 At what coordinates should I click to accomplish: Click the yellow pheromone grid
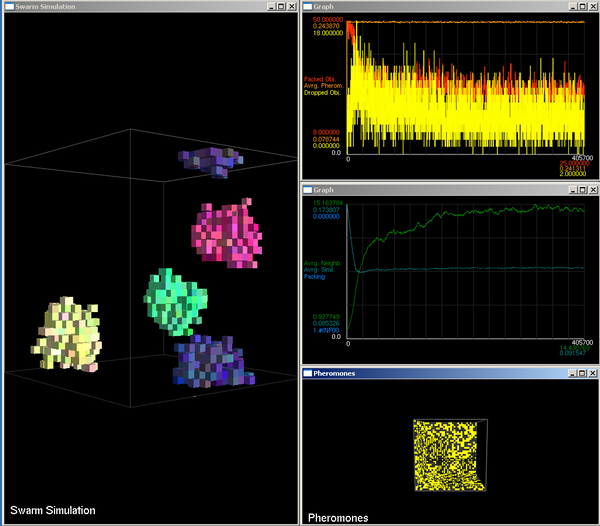pos(448,455)
